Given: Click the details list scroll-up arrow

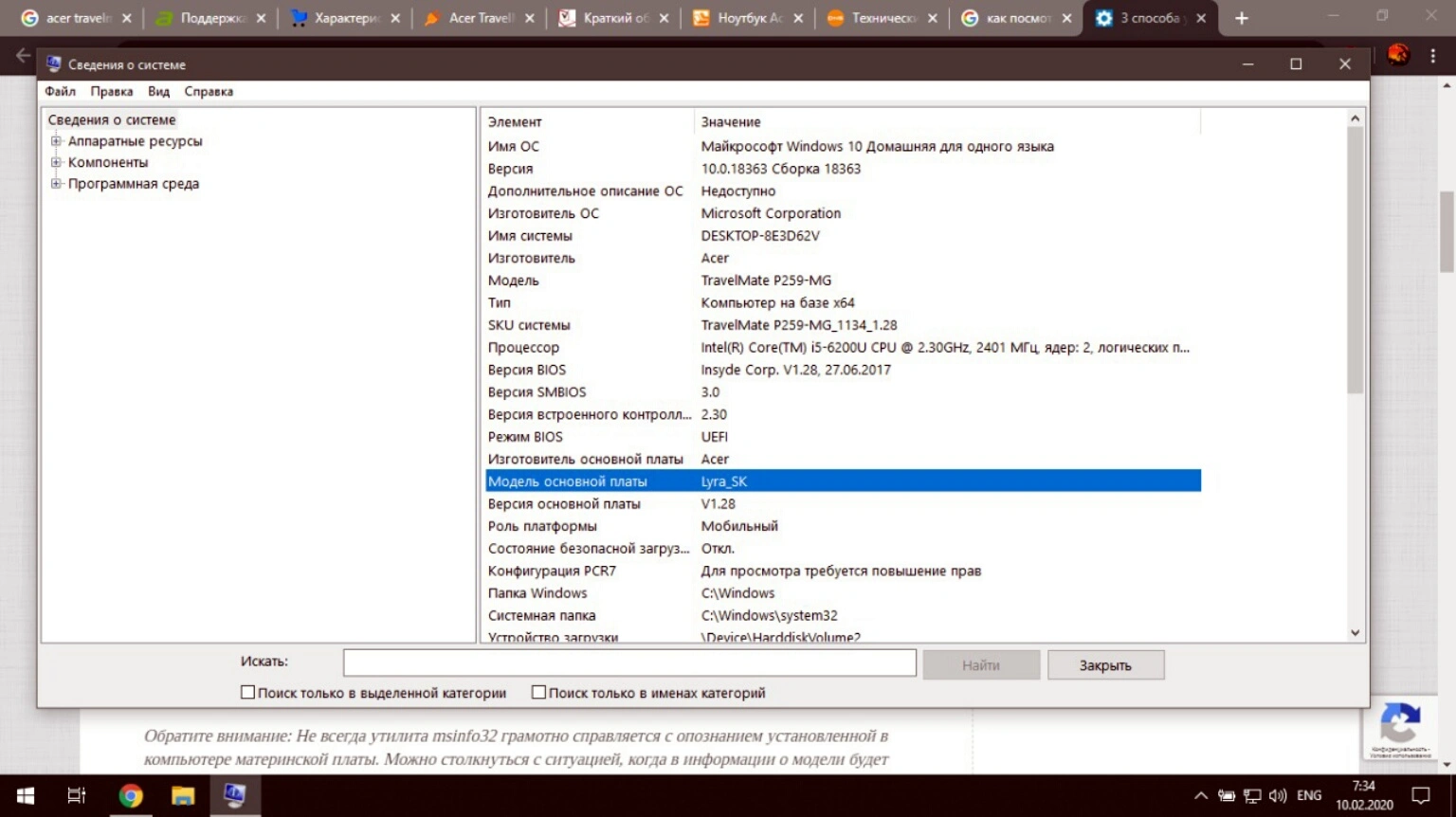Looking at the screenshot, I should pyautogui.click(x=1355, y=118).
